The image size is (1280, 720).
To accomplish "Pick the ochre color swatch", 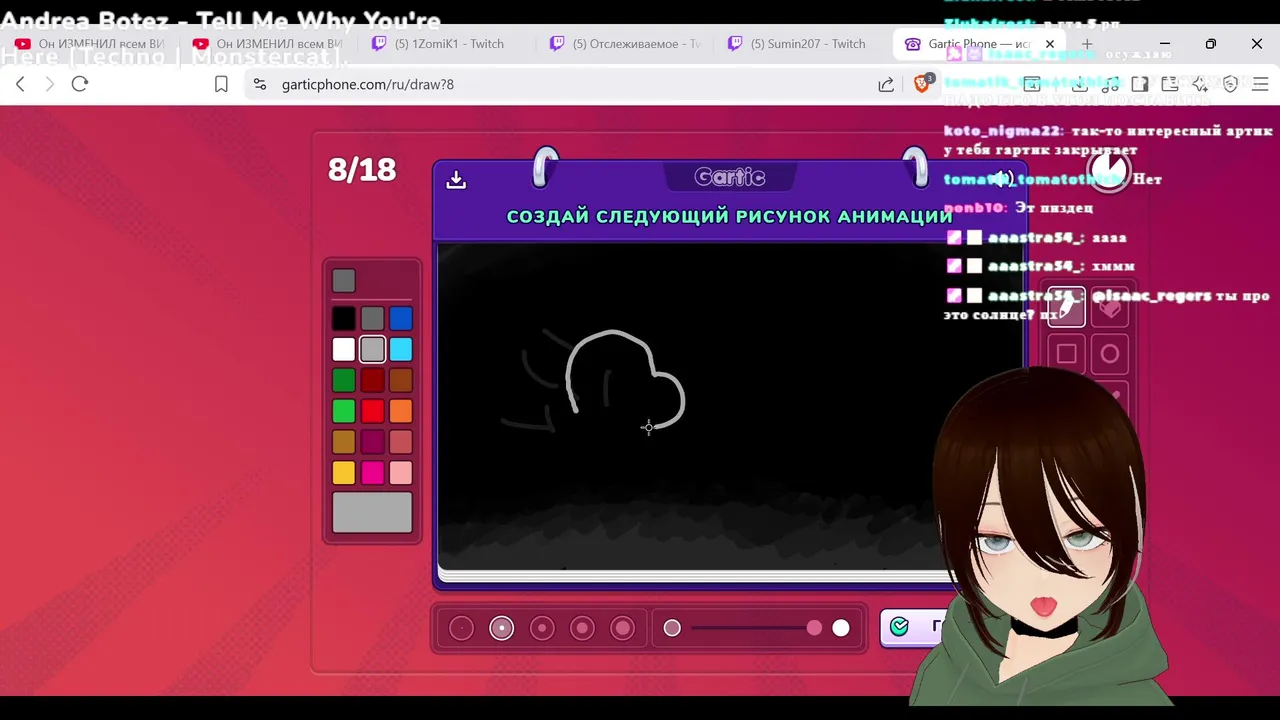I will (344, 442).
